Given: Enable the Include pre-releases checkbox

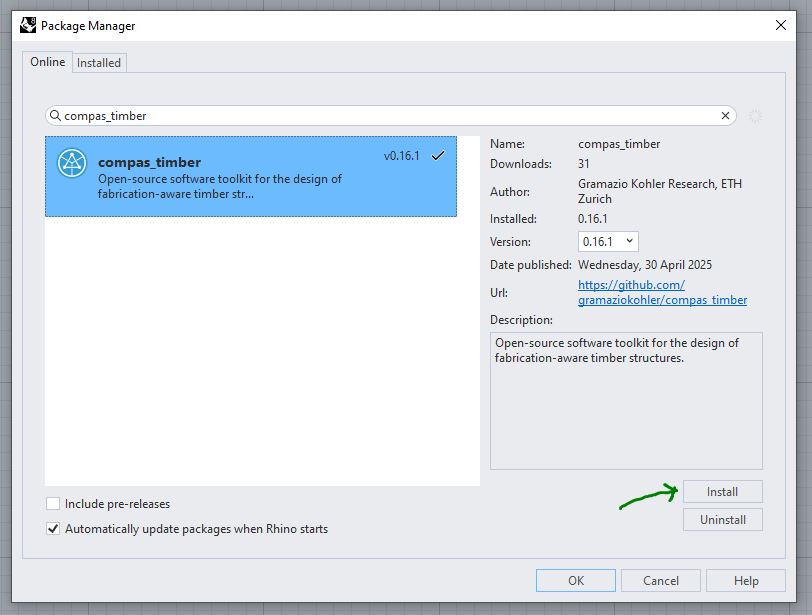Looking at the screenshot, I should (x=53, y=504).
